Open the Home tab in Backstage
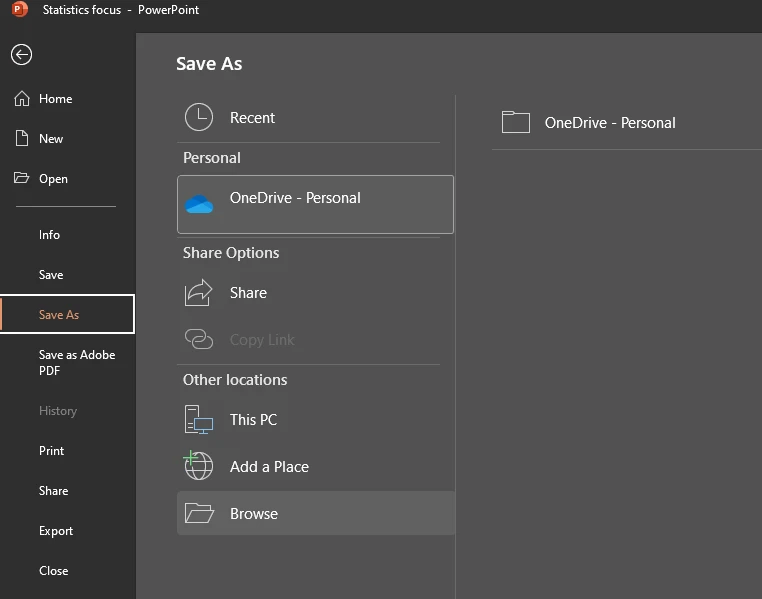The height and width of the screenshot is (599, 762). [68, 99]
